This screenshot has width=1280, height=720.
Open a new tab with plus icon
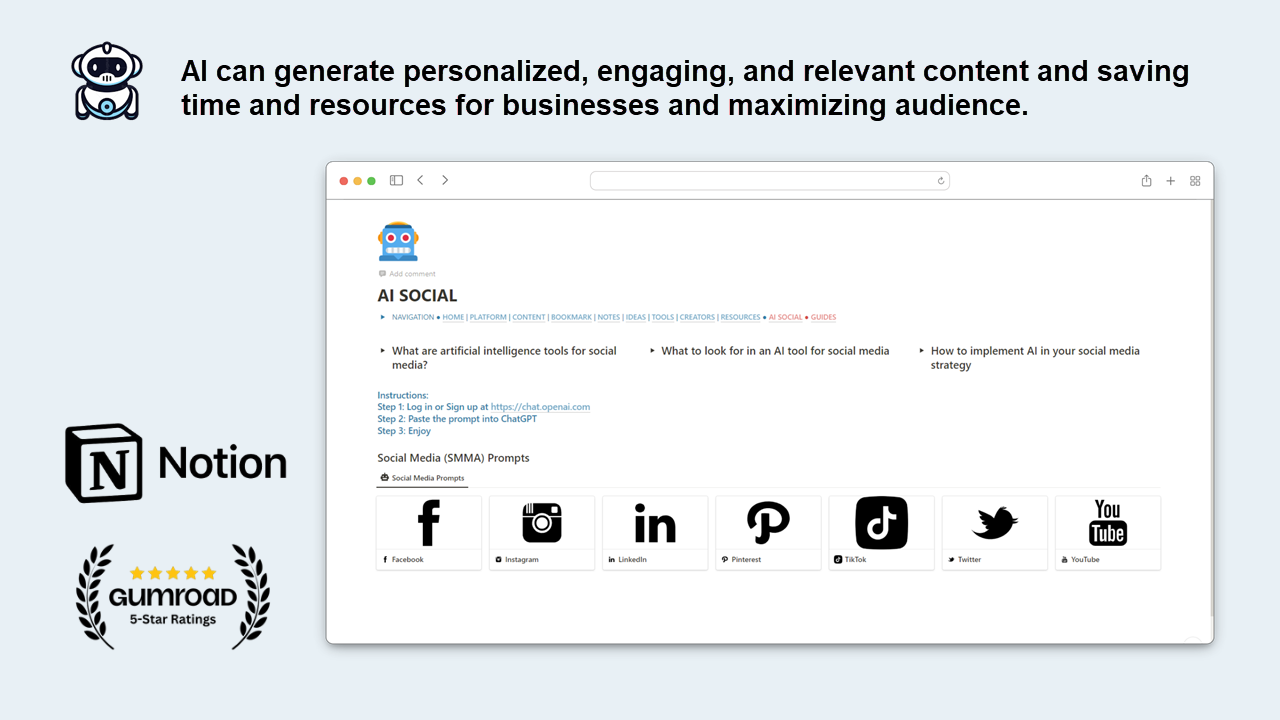[x=1171, y=181]
